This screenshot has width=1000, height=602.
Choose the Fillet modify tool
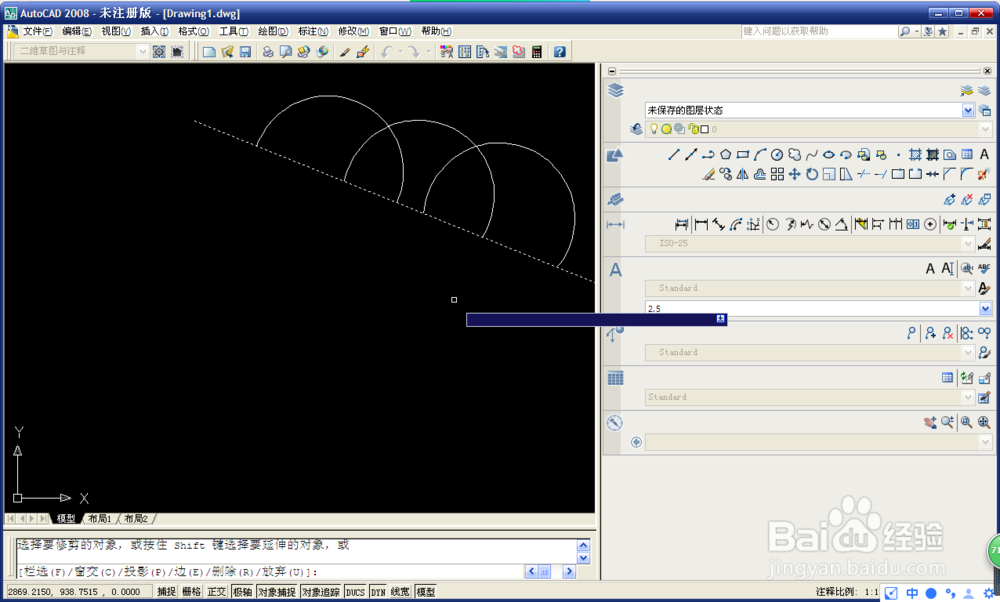click(x=967, y=174)
